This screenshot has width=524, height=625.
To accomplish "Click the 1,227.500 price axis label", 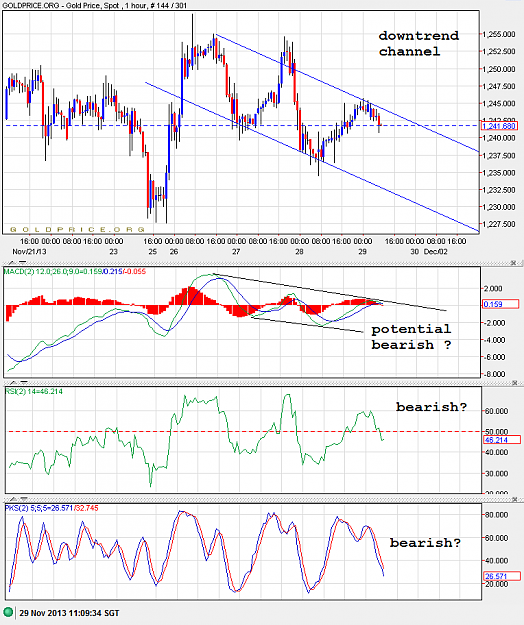I will [498, 224].
